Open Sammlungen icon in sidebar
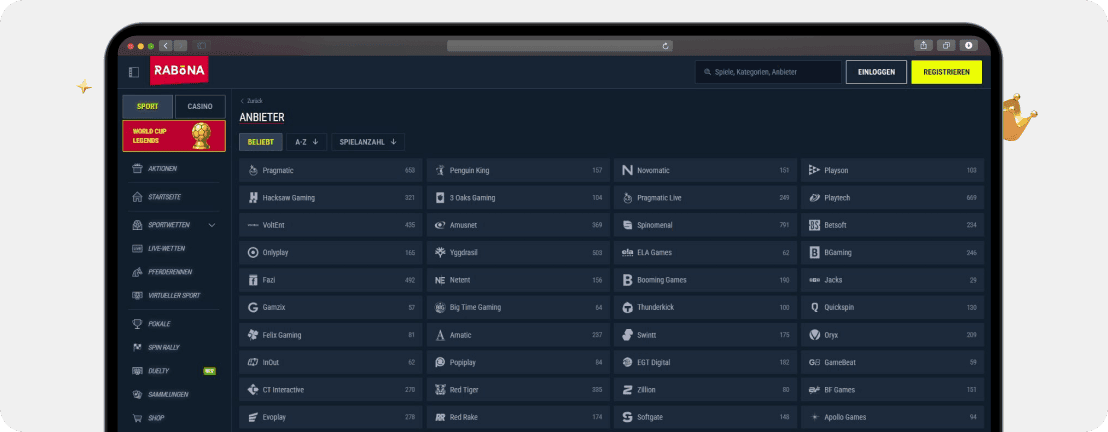 pyautogui.click(x=137, y=395)
